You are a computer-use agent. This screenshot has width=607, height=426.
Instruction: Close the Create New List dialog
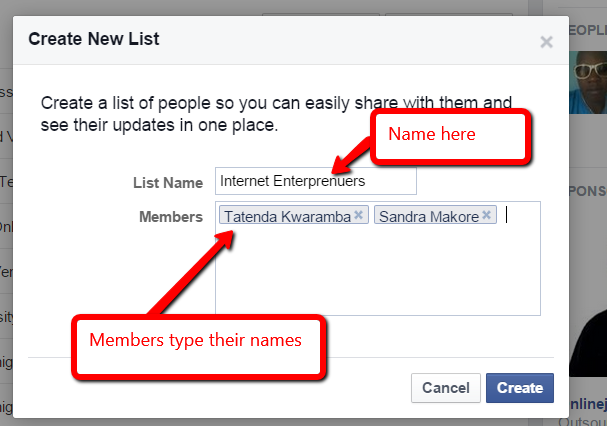click(x=546, y=42)
